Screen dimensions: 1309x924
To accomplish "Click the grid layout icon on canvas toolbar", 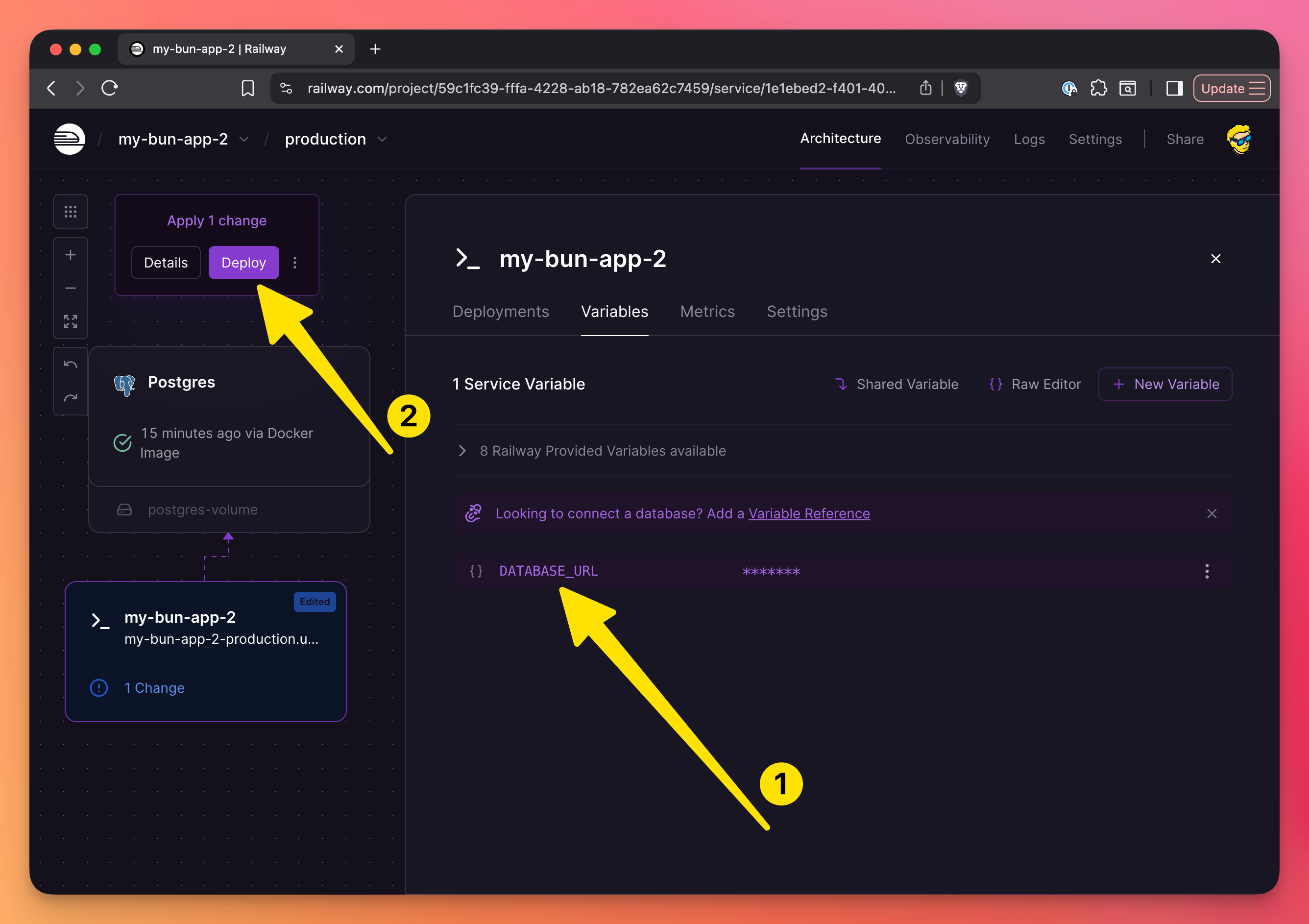I will (x=70, y=212).
